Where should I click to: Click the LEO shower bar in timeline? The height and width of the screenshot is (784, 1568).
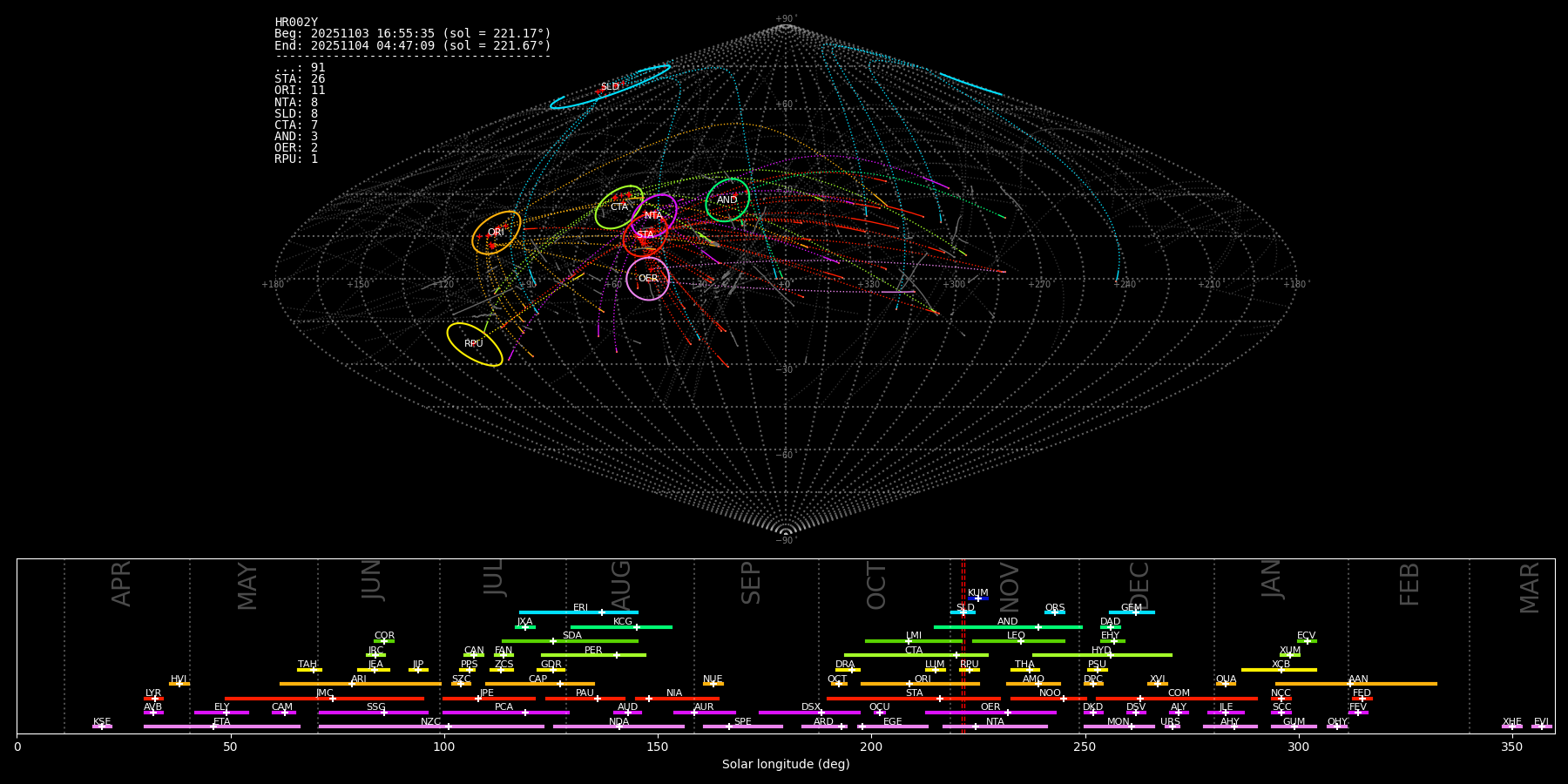coord(1018,641)
